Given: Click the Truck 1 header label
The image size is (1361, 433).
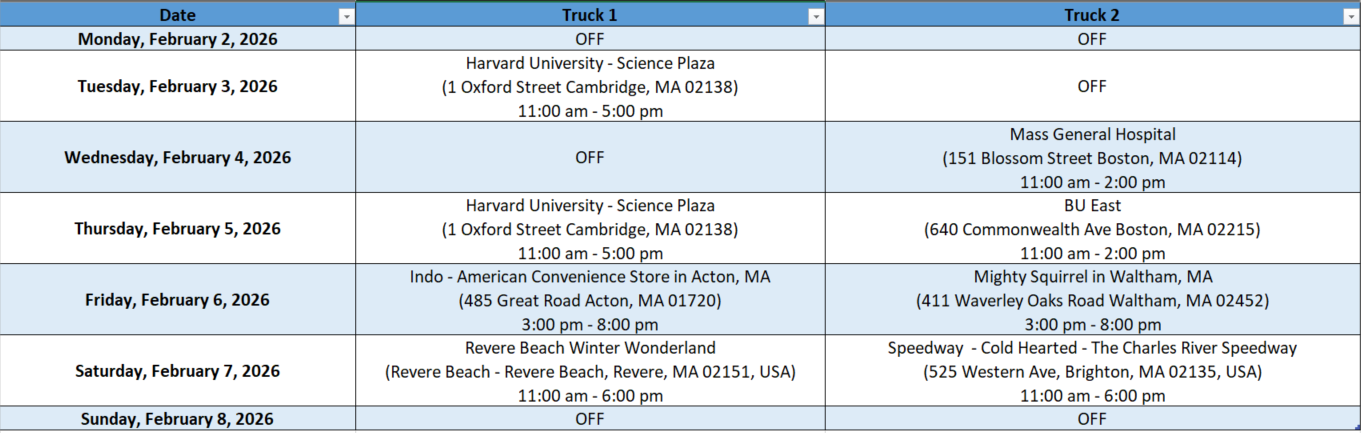Looking at the screenshot, I should click(590, 15).
